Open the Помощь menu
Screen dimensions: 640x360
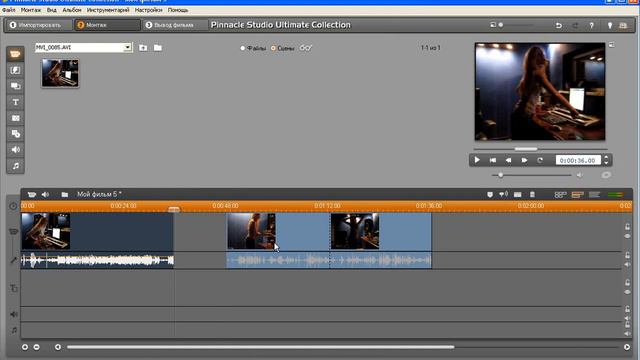point(178,10)
